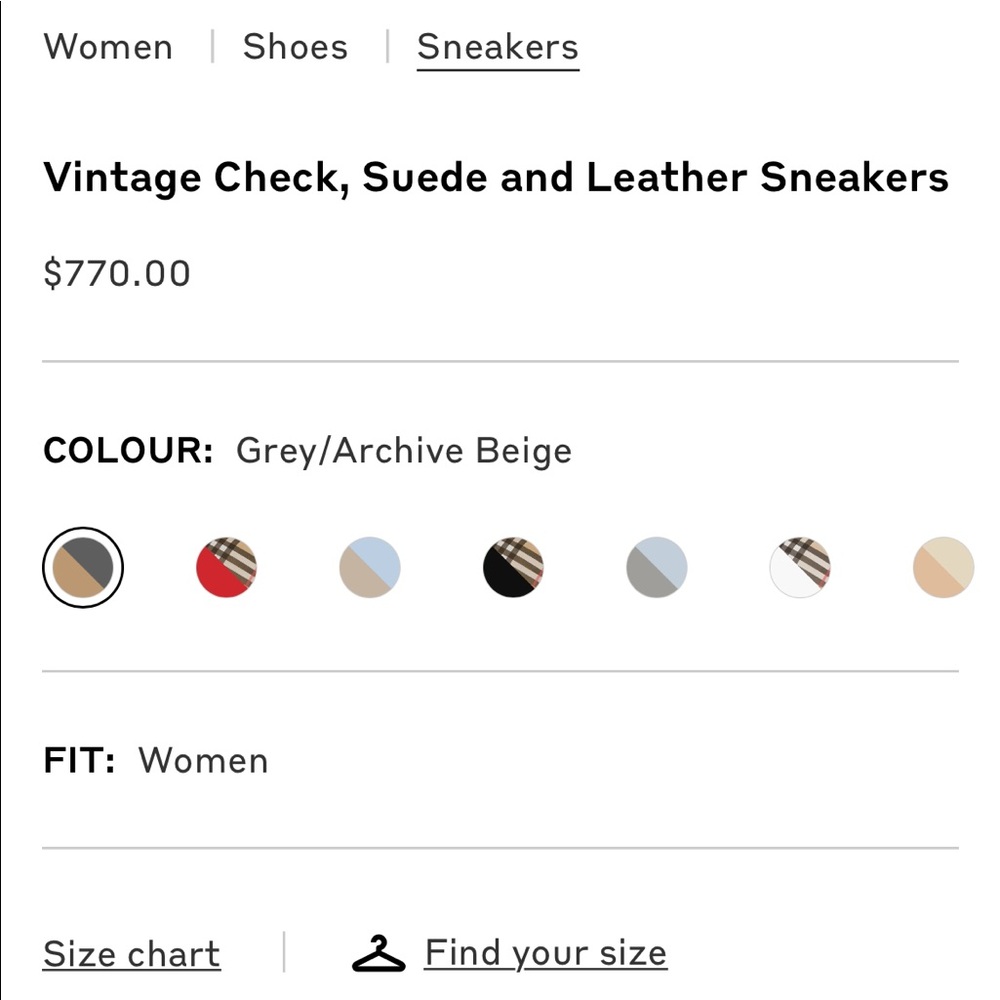
Task: Navigate to the Sneakers breadcrumb link
Action: [x=498, y=47]
